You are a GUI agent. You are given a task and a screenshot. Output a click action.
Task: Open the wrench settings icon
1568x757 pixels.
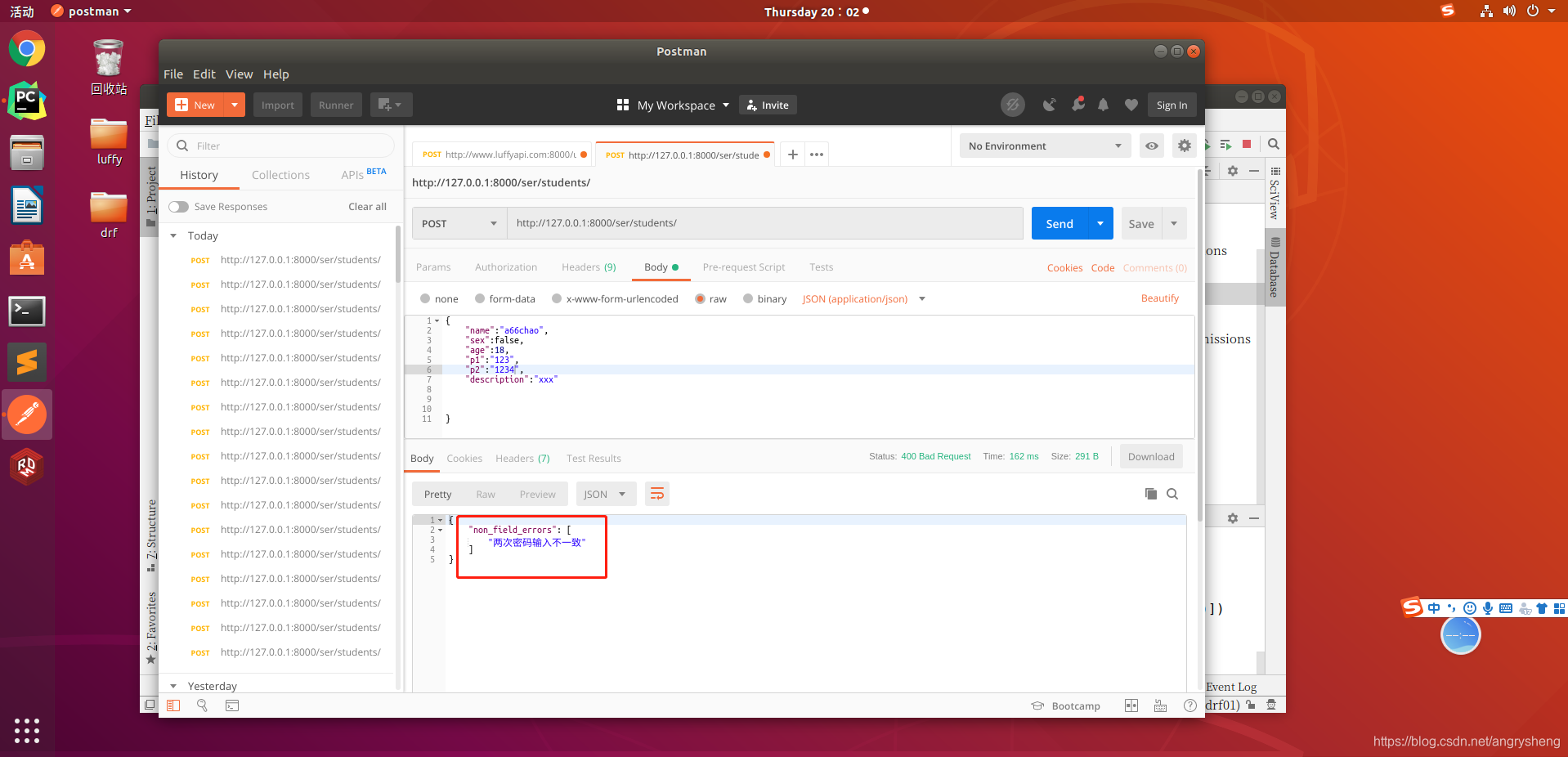click(x=1078, y=105)
